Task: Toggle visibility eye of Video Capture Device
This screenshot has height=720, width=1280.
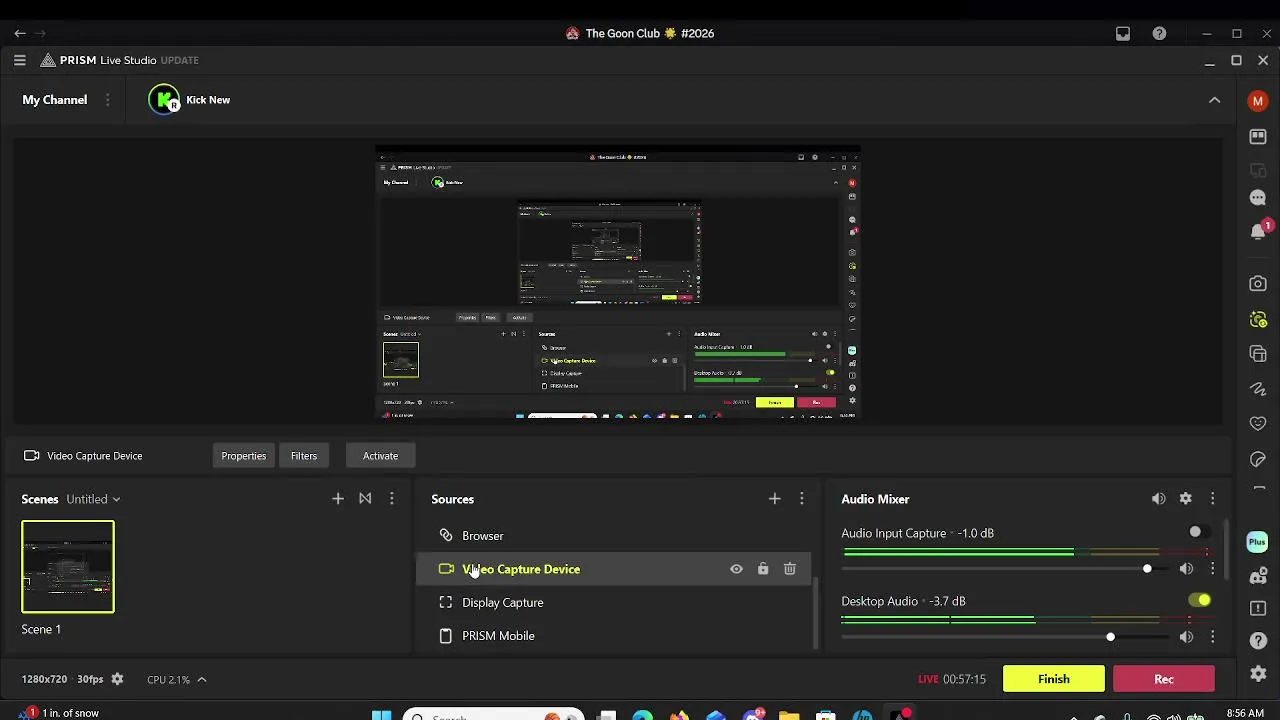Action: 736,569
